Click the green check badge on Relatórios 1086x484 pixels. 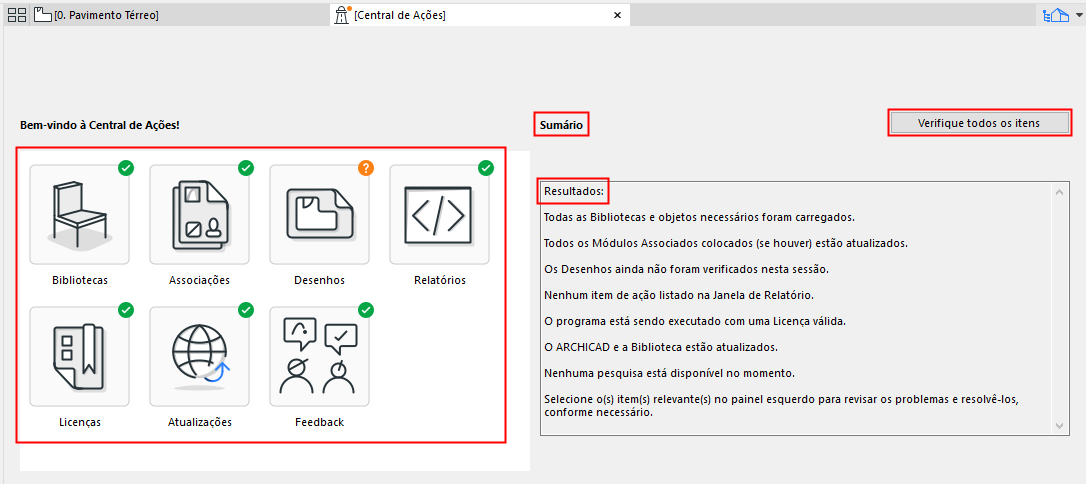(486, 168)
